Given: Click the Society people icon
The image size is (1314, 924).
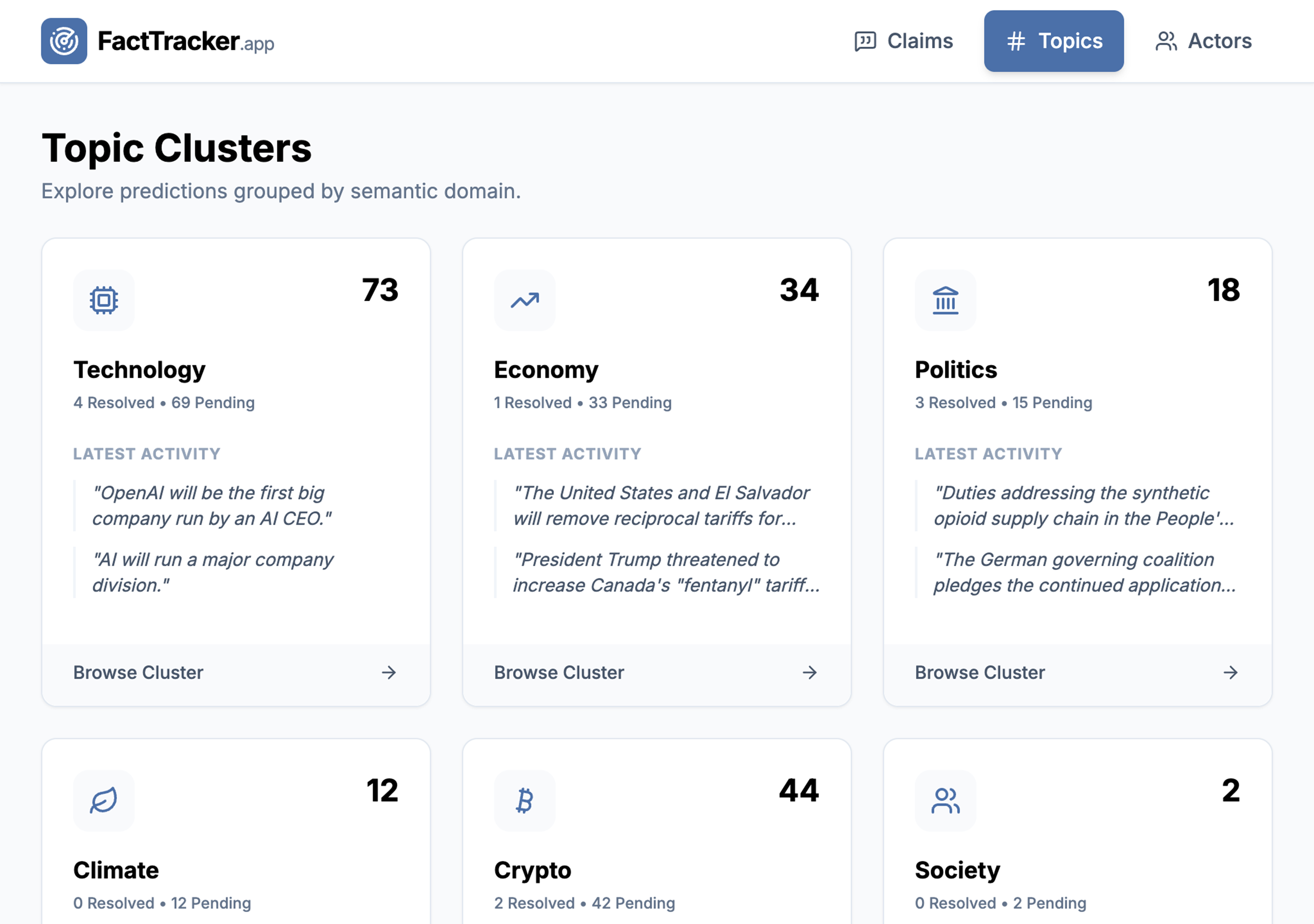Looking at the screenshot, I should tap(945, 800).
